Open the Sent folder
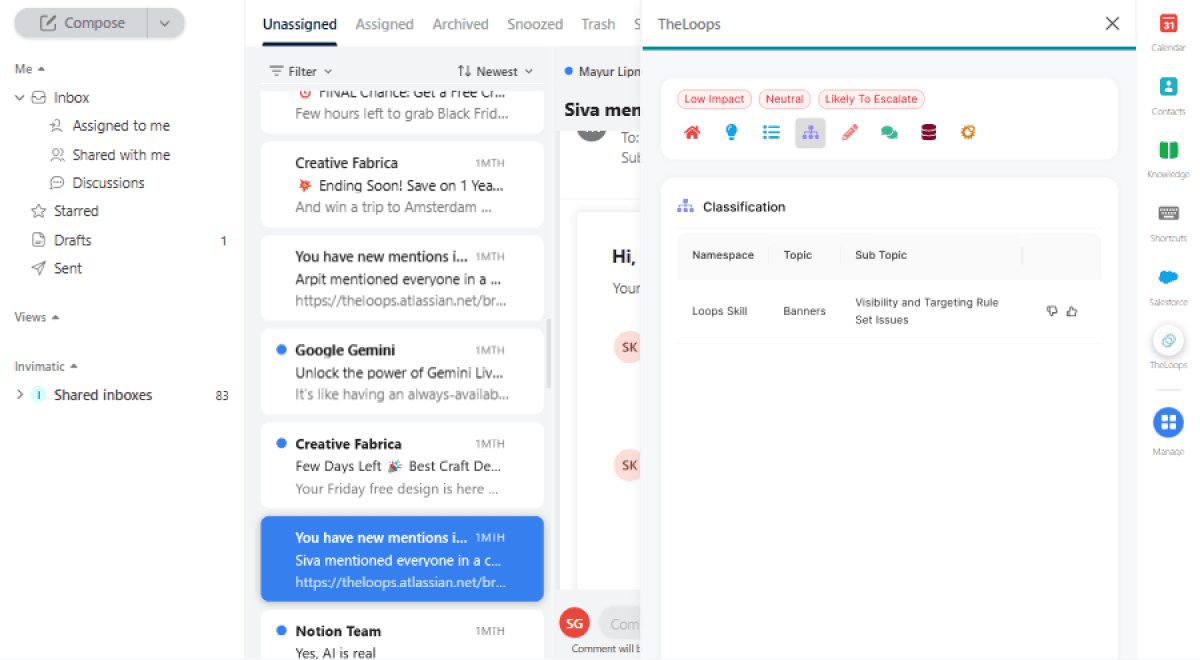This screenshot has height=660, width=1200. click(68, 268)
